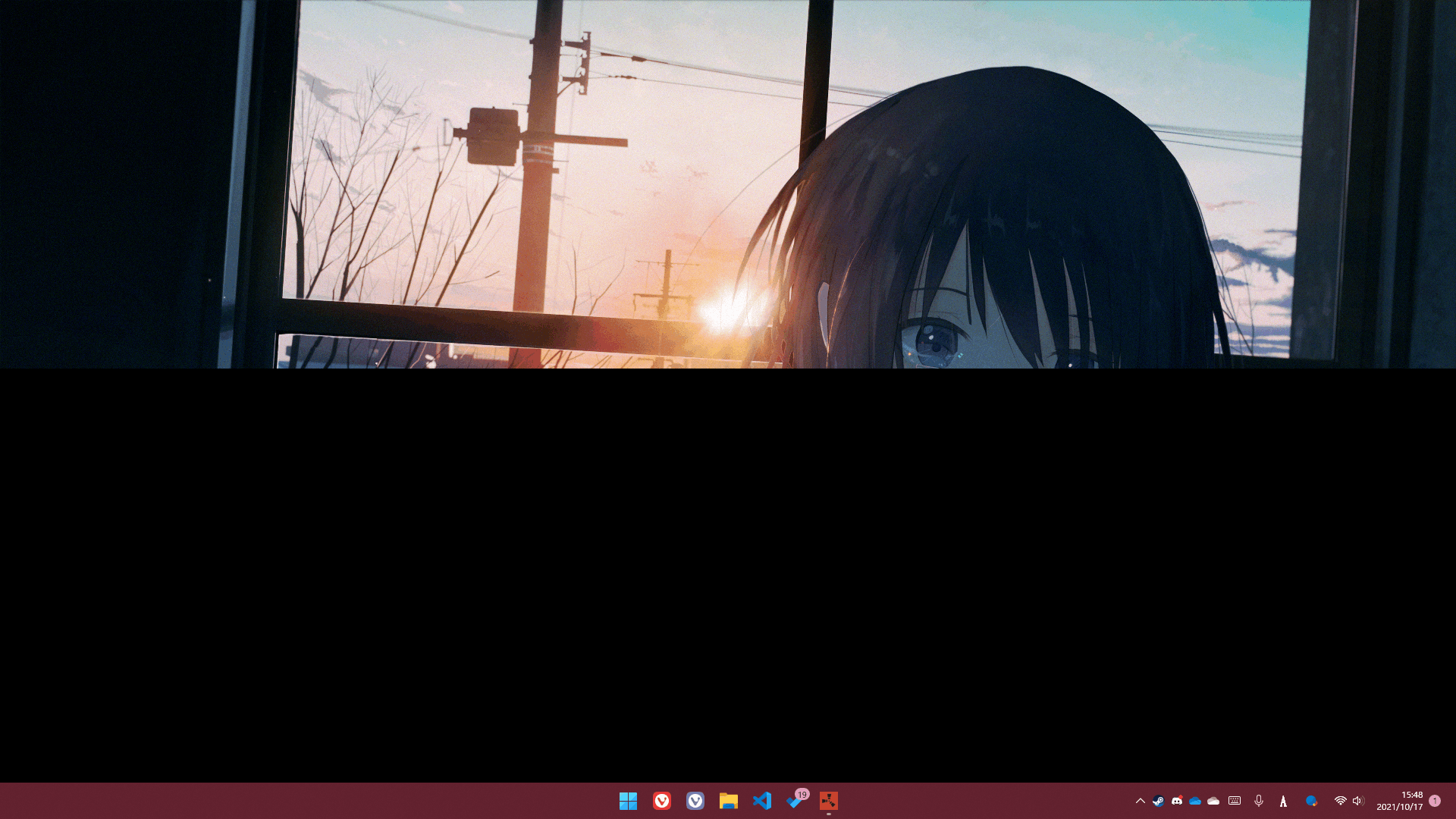This screenshot has height=819, width=1456.
Task: Open the white OneDrive personal tray icon
Action: point(1213,801)
